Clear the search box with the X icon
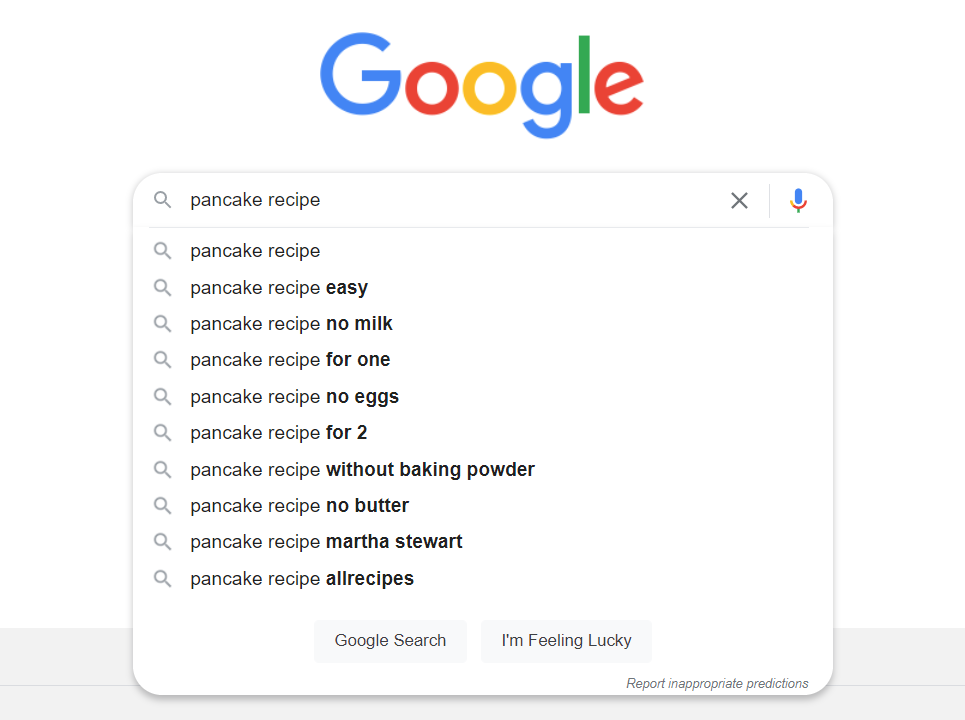 click(739, 200)
